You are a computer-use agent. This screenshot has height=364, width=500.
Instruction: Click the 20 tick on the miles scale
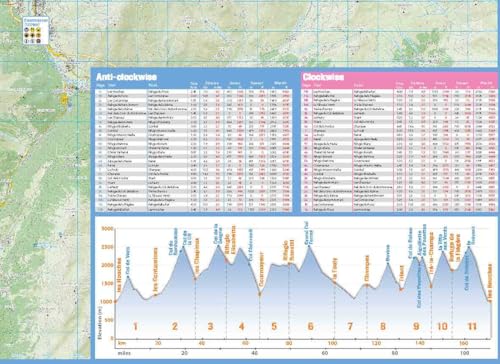click(x=184, y=353)
